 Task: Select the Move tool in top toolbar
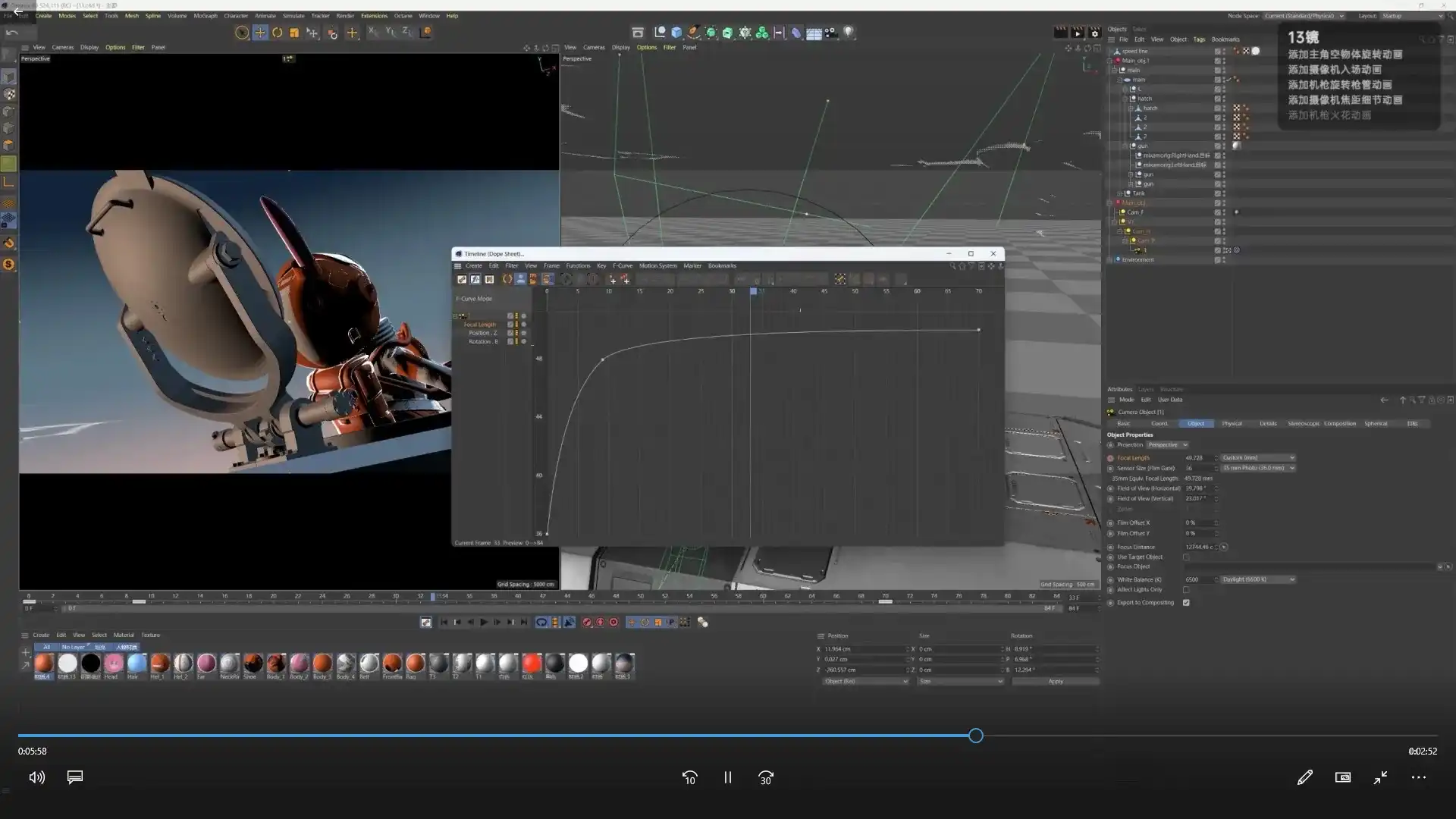coord(260,33)
